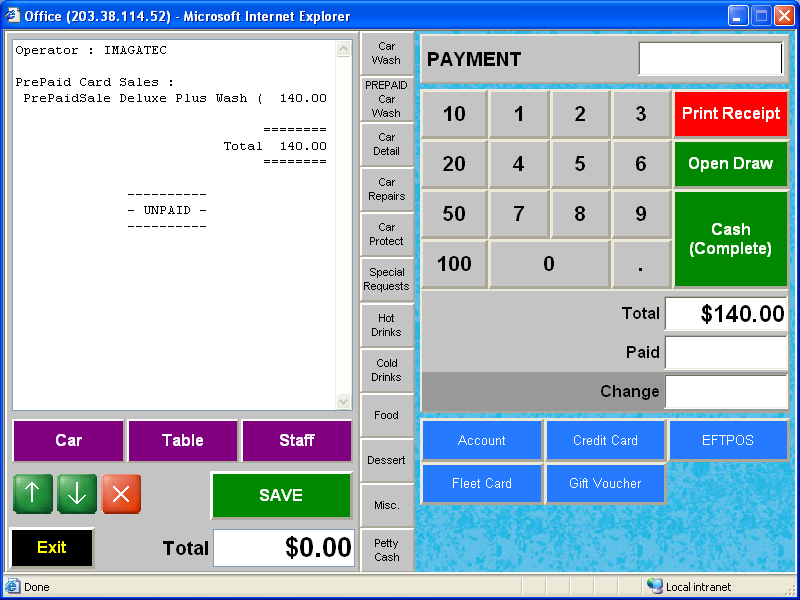Complete the sale with Cash

pos(731,238)
